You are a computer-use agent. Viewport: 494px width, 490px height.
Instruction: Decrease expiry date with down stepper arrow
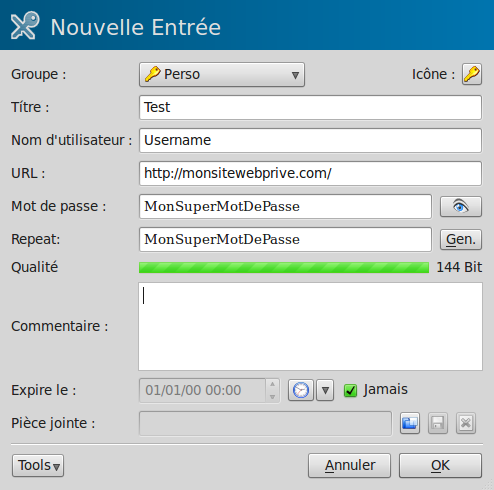coord(272,396)
